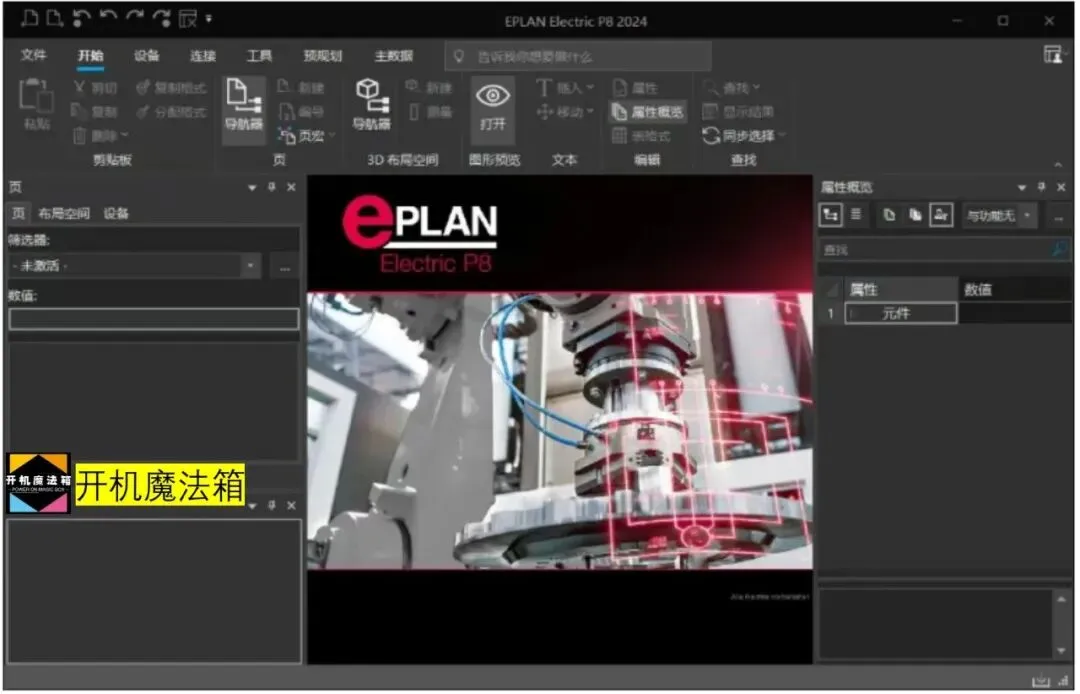Image resolution: width=1080 pixels, height=694 pixels.
Task: Switch to the 设备 tab in left panel
Action: 116,214
